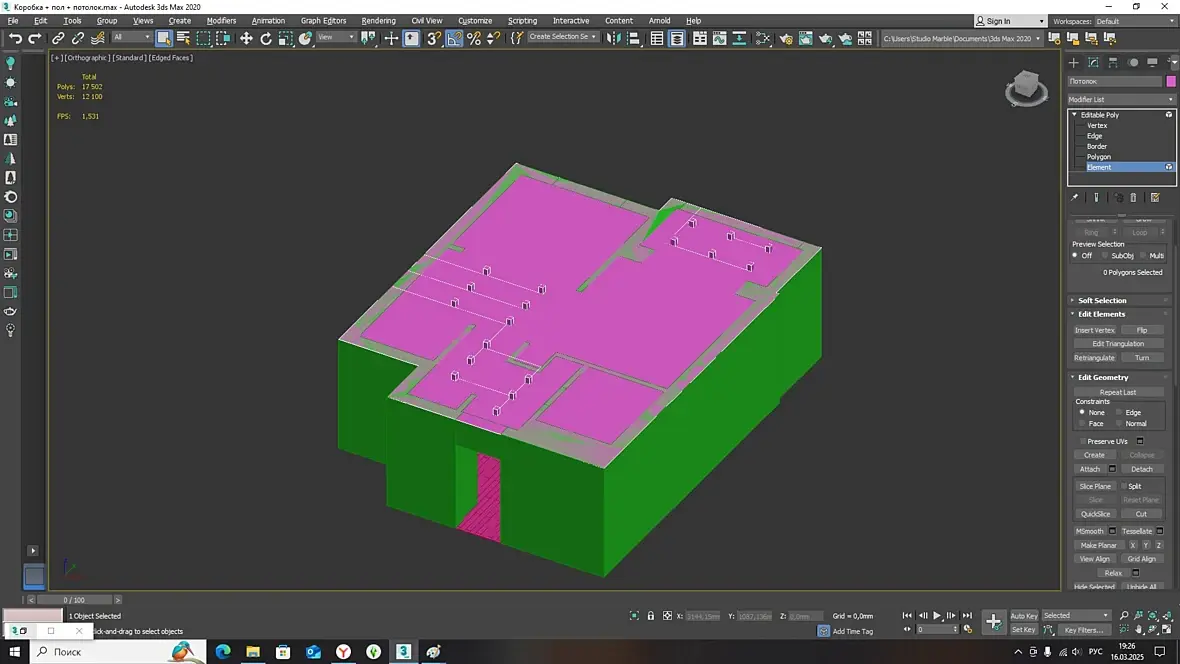Click the pink object color swatch

point(1171,81)
